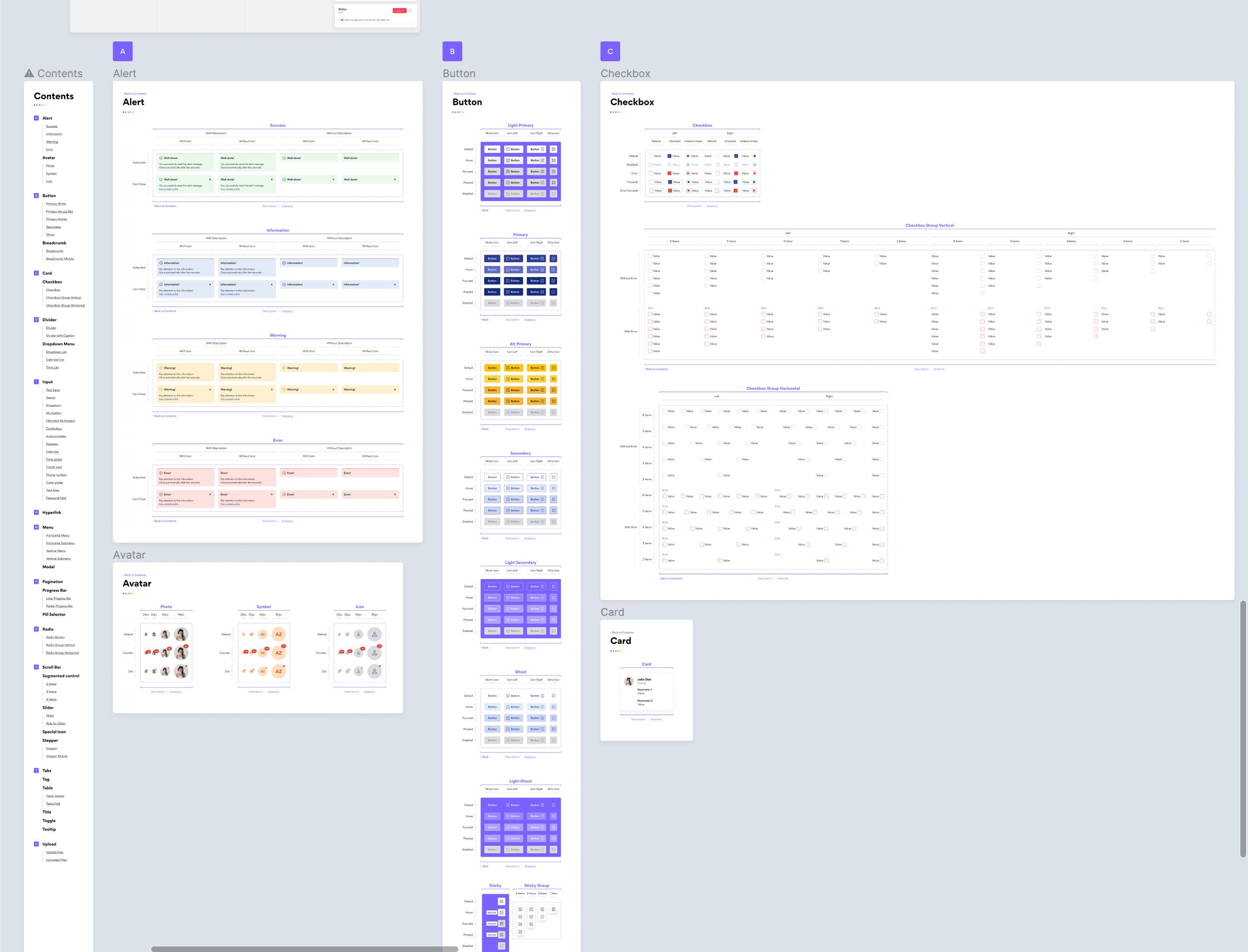Screen dimensions: 1248x952
Task: Click the large 'AZ' symbol avatar in Default row
Action: [x=279, y=634]
